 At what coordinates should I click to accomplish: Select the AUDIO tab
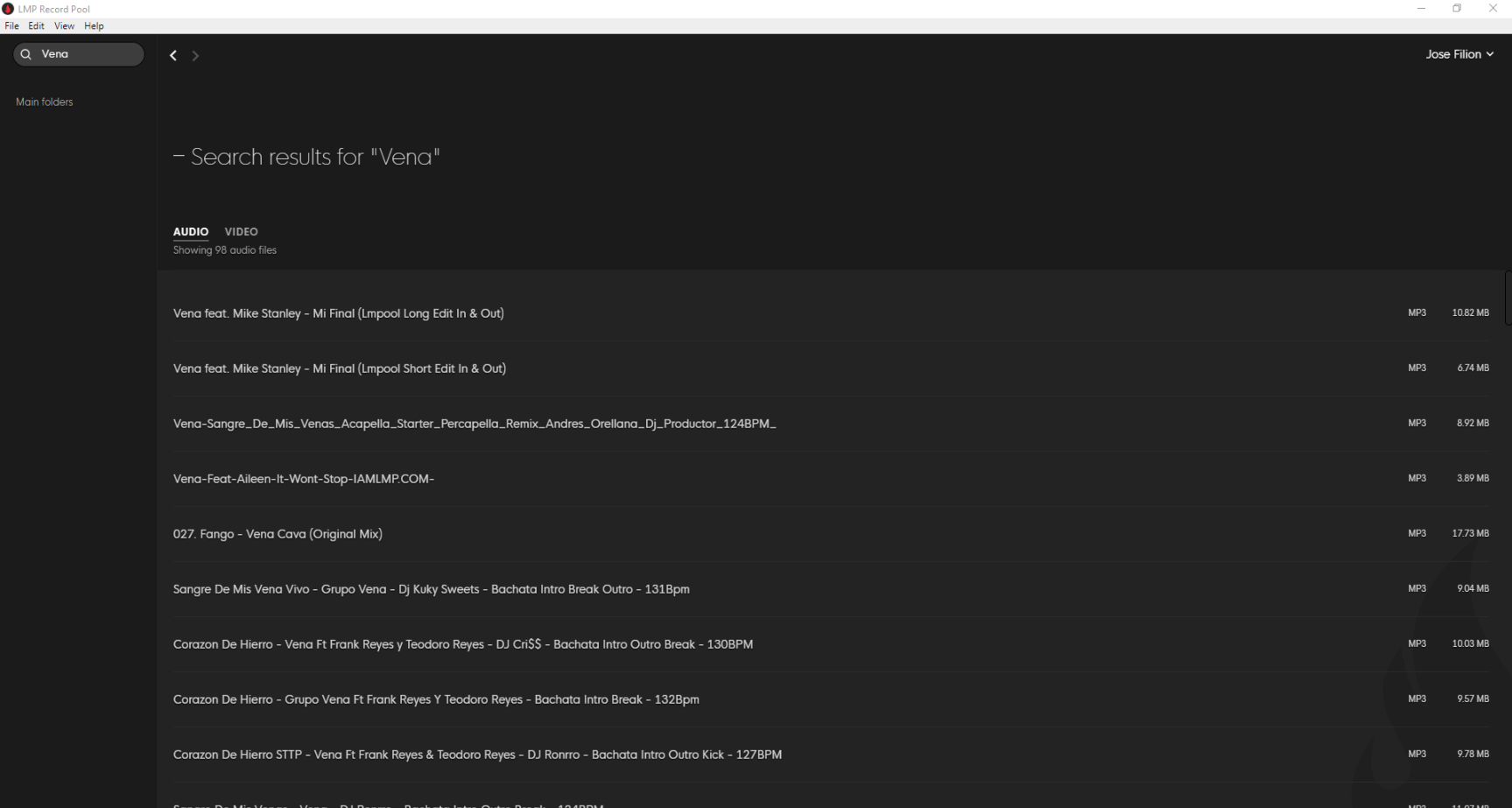pyautogui.click(x=191, y=231)
